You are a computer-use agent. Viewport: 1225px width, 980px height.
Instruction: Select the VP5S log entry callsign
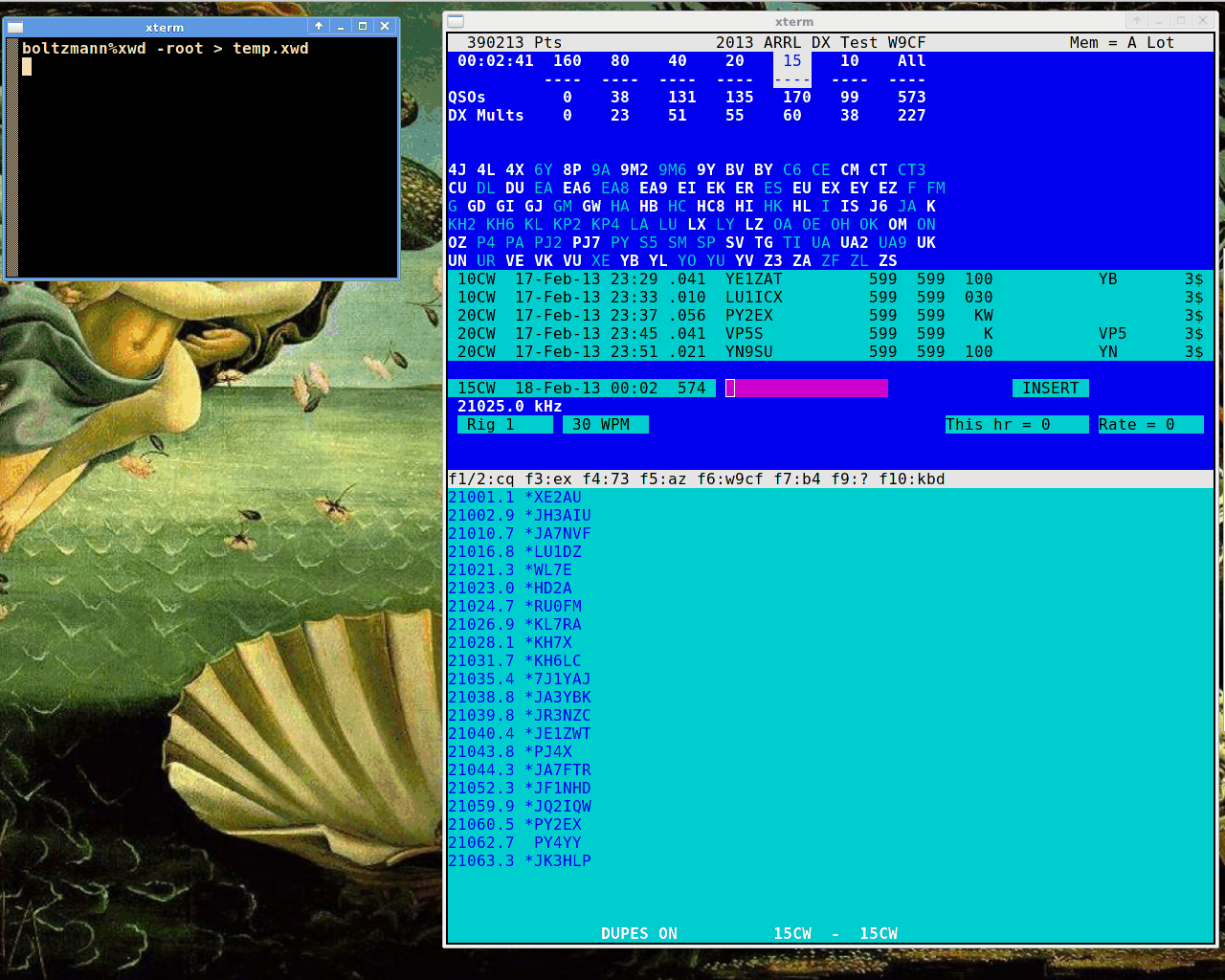[x=745, y=334]
